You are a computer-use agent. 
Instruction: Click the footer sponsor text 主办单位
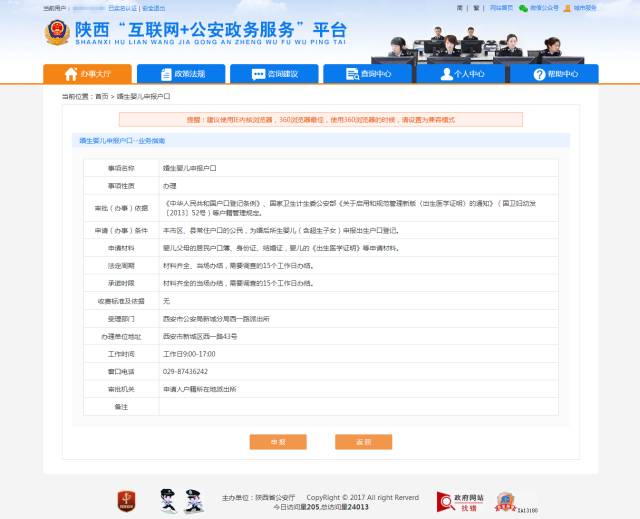pyautogui.click(x=258, y=498)
